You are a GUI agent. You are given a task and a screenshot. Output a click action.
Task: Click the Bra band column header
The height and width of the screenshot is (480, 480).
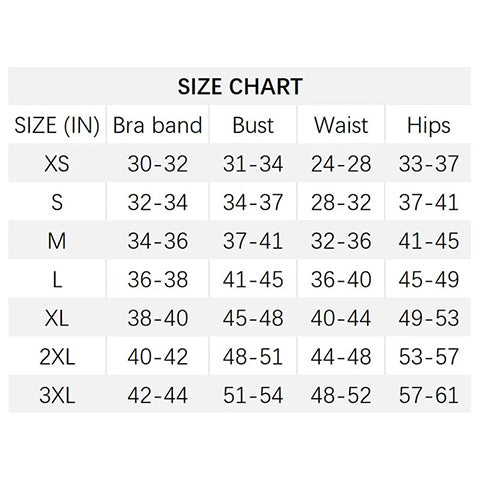tap(158, 125)
